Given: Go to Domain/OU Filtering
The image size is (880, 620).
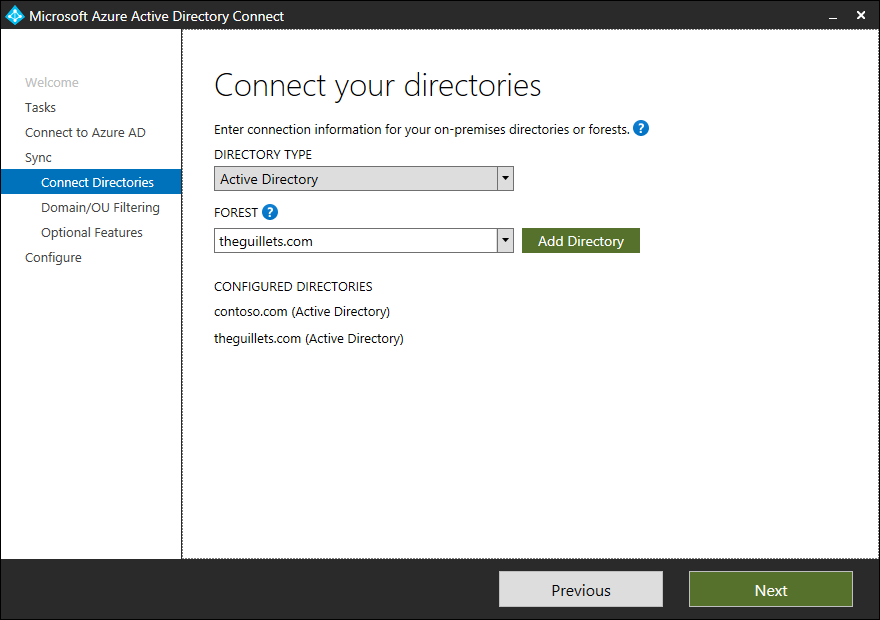Looking at the screenshot, I should 102,207.
